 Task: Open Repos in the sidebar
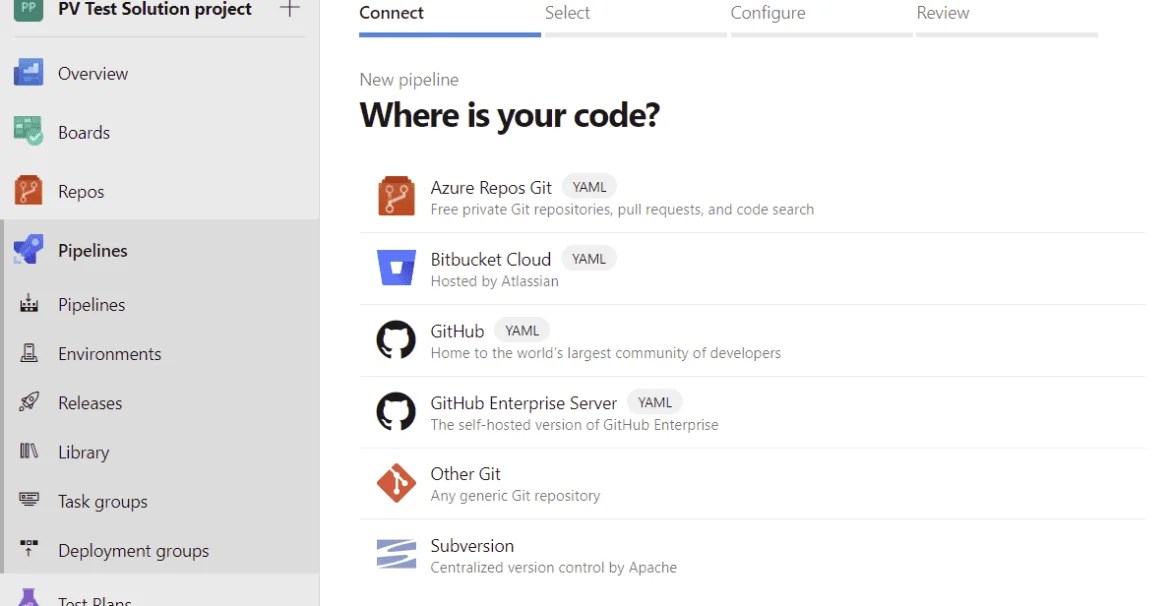[81, 192]
